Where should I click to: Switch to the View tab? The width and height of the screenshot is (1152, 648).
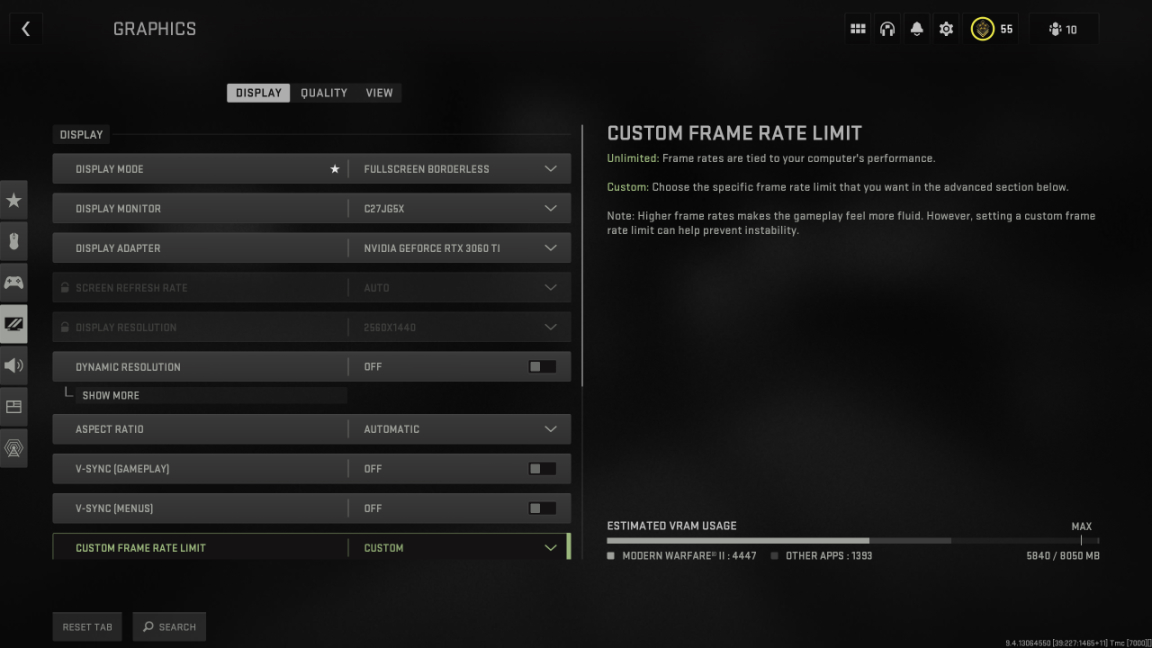(379, 93)
